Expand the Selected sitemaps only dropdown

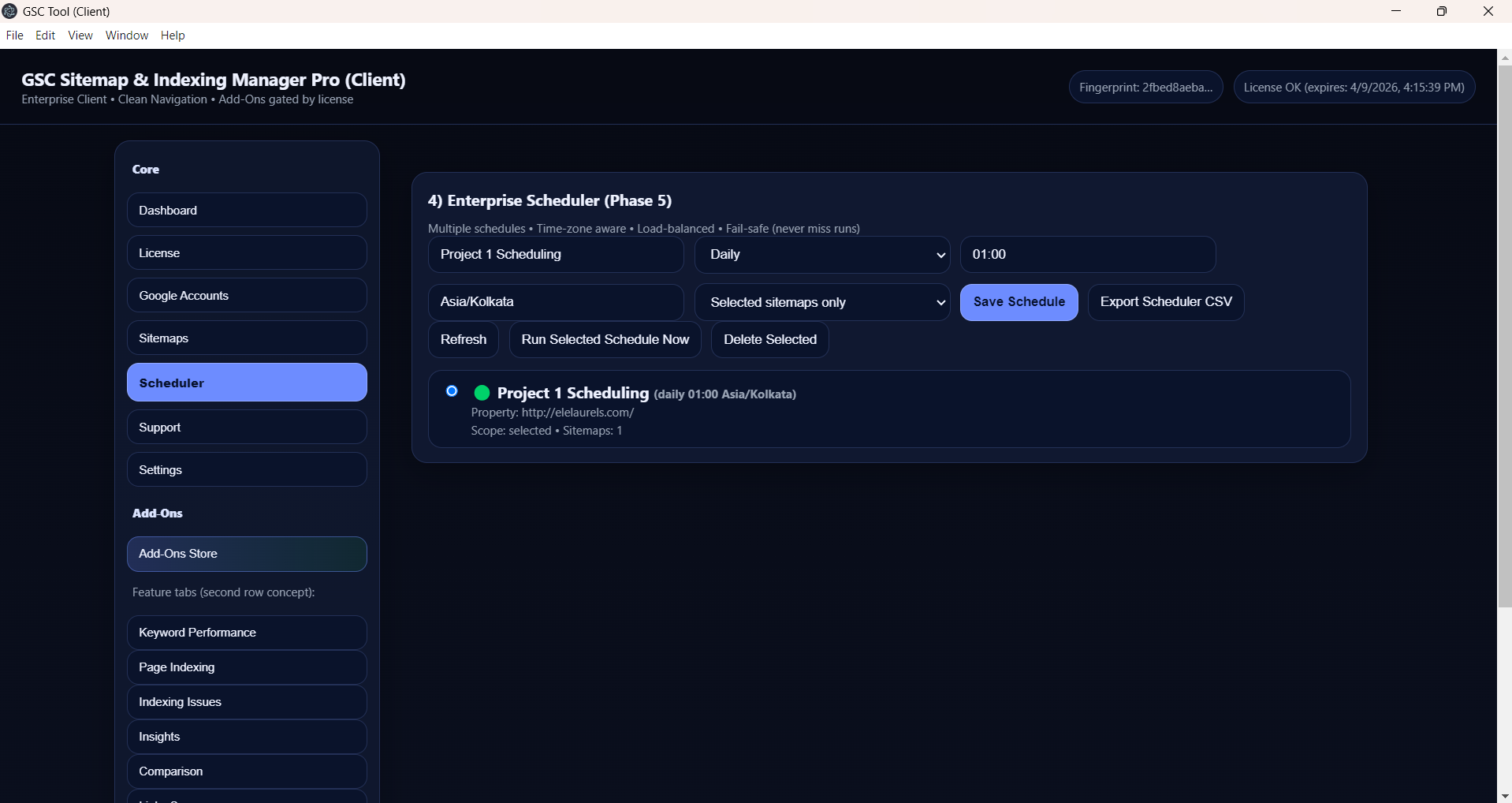pos(821,302)
